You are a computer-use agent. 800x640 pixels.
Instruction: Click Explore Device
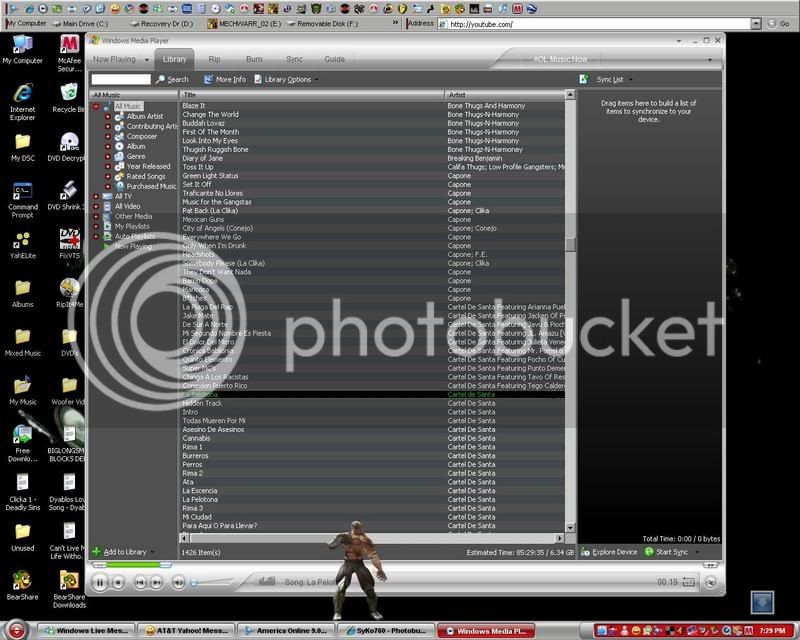pyautogui.click(x=609, y=552)
